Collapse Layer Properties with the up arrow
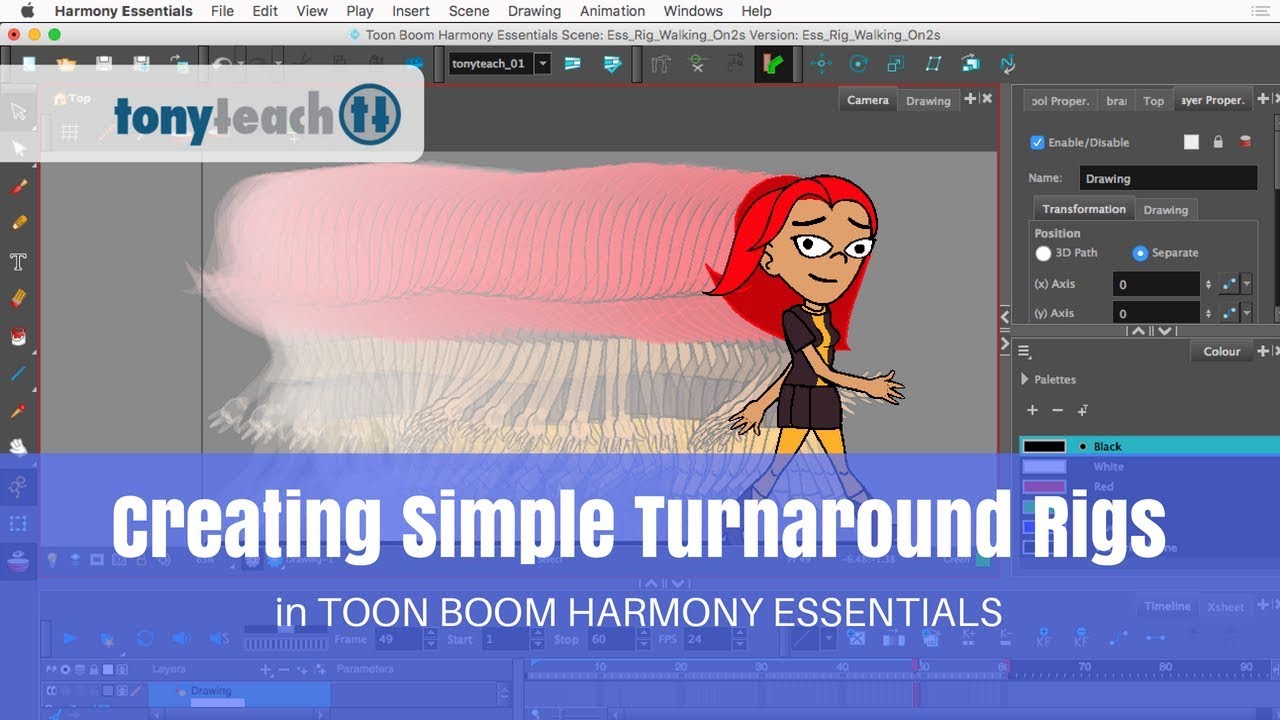This screenshot has height=720, width=1280. 1138,331
